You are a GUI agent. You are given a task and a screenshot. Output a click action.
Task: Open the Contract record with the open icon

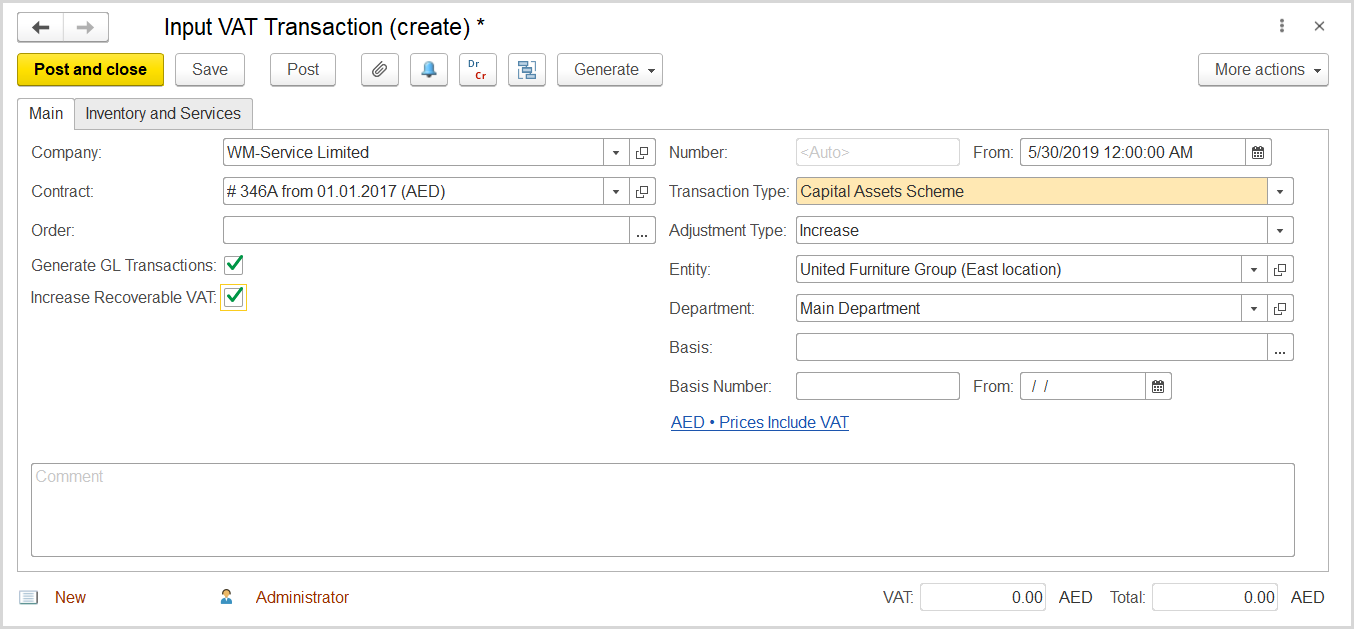pos(643,192)
